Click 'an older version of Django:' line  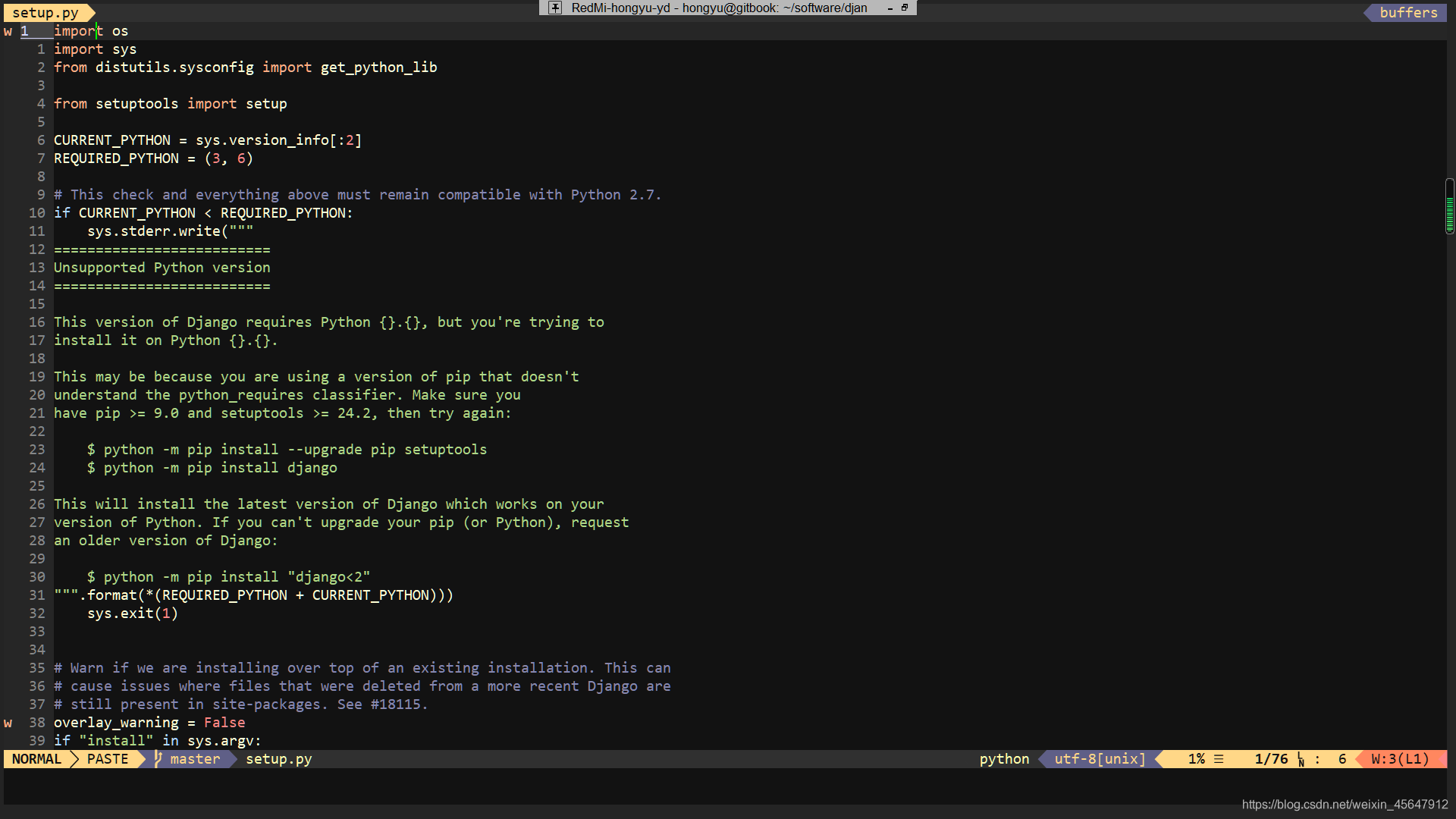[x=165, y=541]
